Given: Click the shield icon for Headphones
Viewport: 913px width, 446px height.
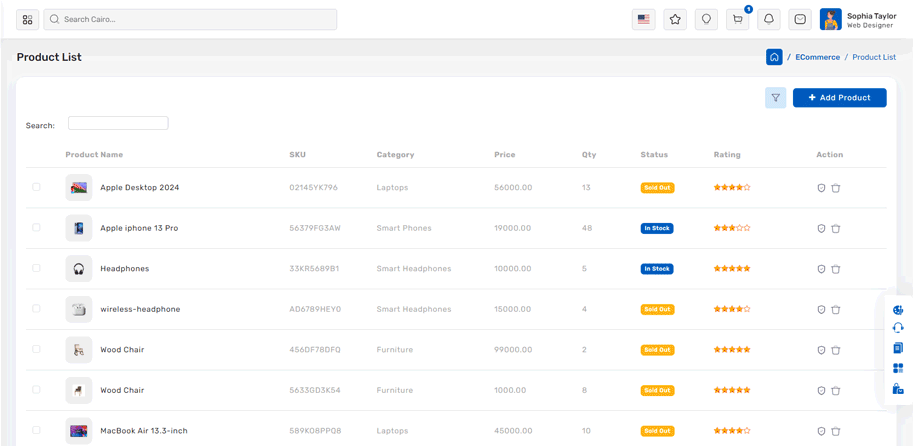Looking at the screenshot, I should tap(821, 269).
